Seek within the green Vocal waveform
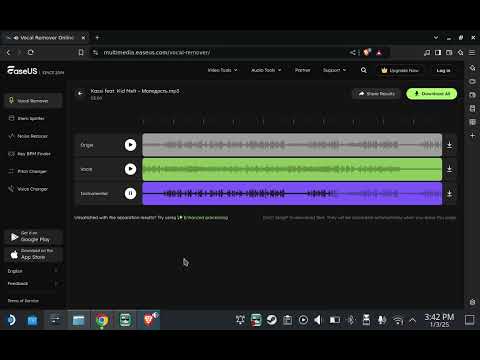Image resolution: width=480 pixels, height=360 pixels. (292, 169)
